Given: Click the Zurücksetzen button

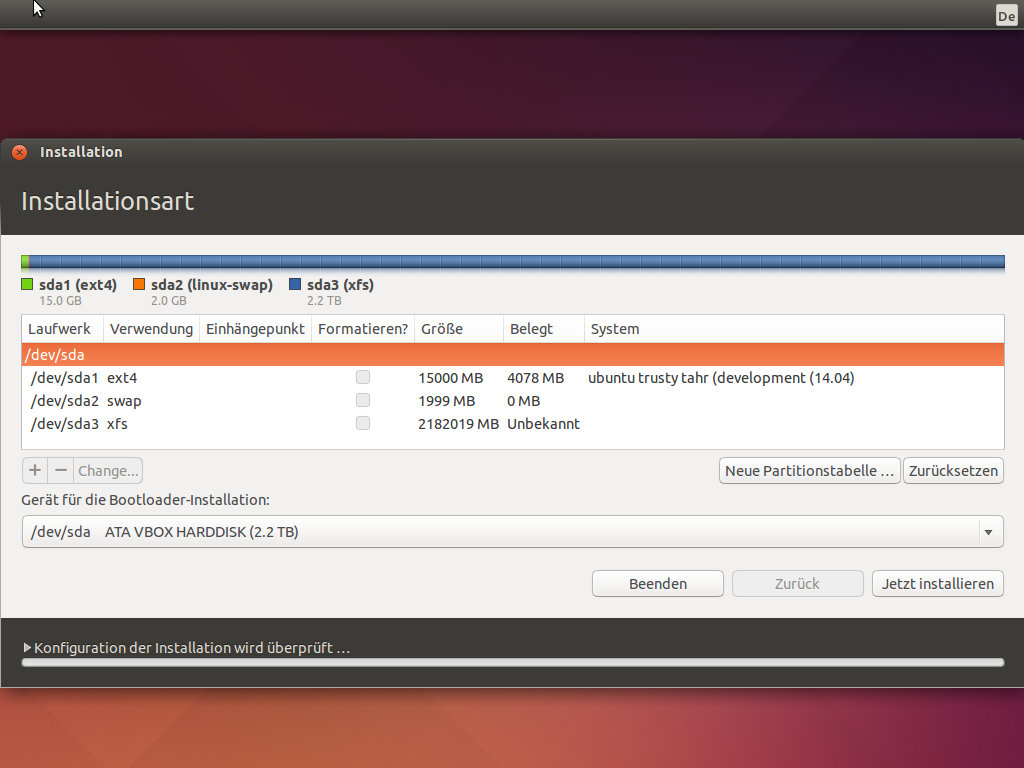Looking at the screenshot, I should [953, 471].
